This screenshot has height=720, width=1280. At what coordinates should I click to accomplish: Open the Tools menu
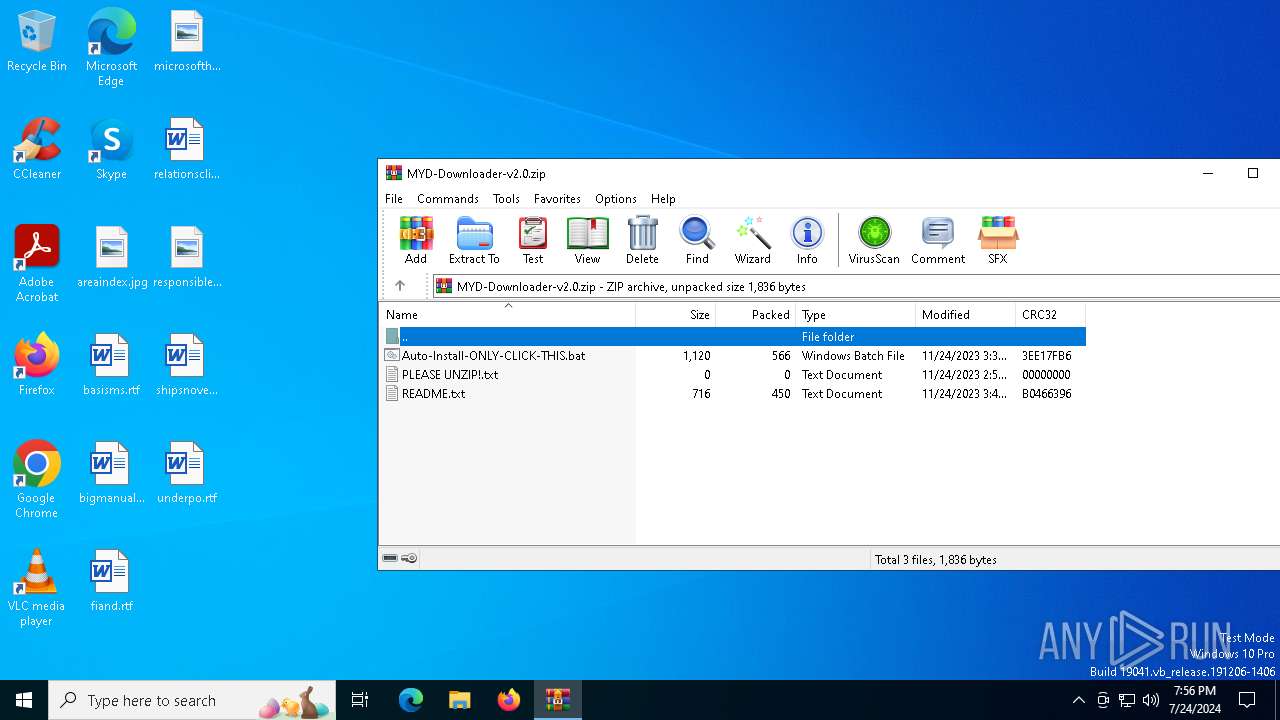pyautogui.click(x=506, y=199)
